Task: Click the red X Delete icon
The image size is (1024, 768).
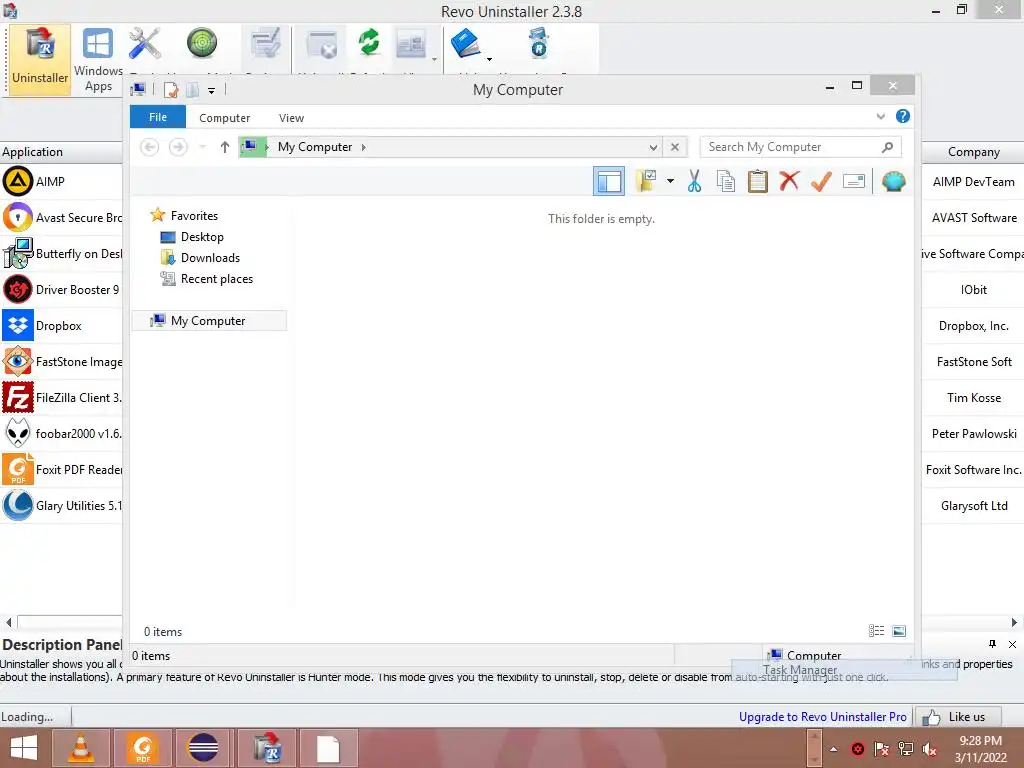Action: pos(789,181)
